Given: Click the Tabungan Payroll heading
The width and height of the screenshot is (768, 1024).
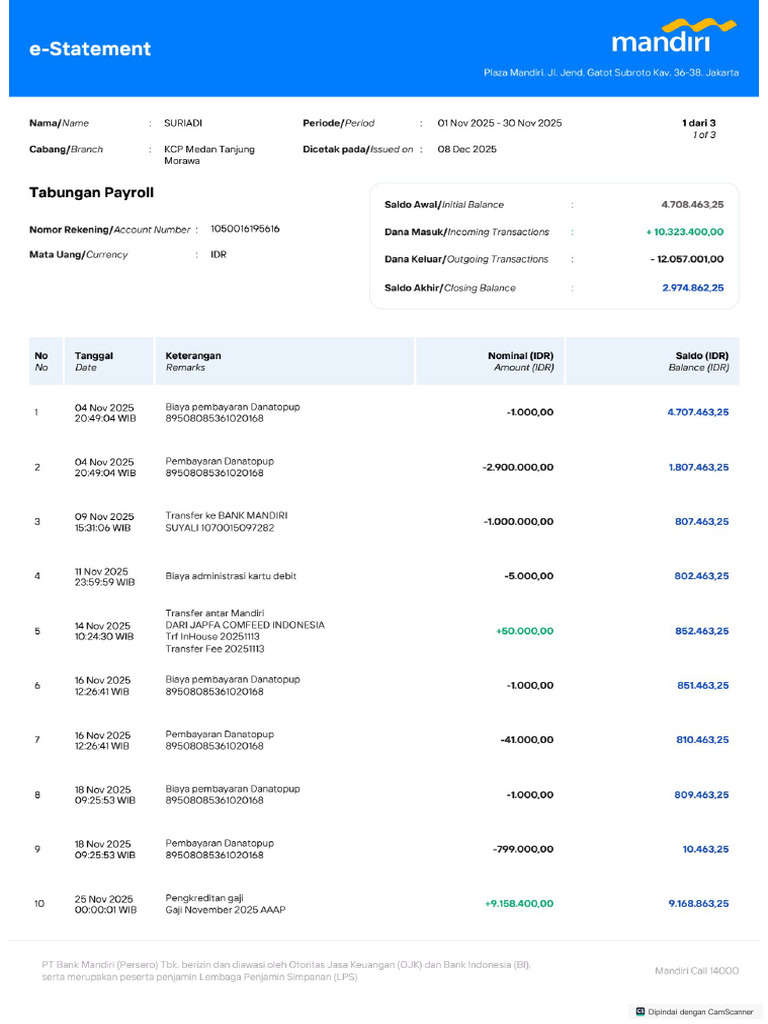Looking at the screenshot, I should click(x=91, y=193).
